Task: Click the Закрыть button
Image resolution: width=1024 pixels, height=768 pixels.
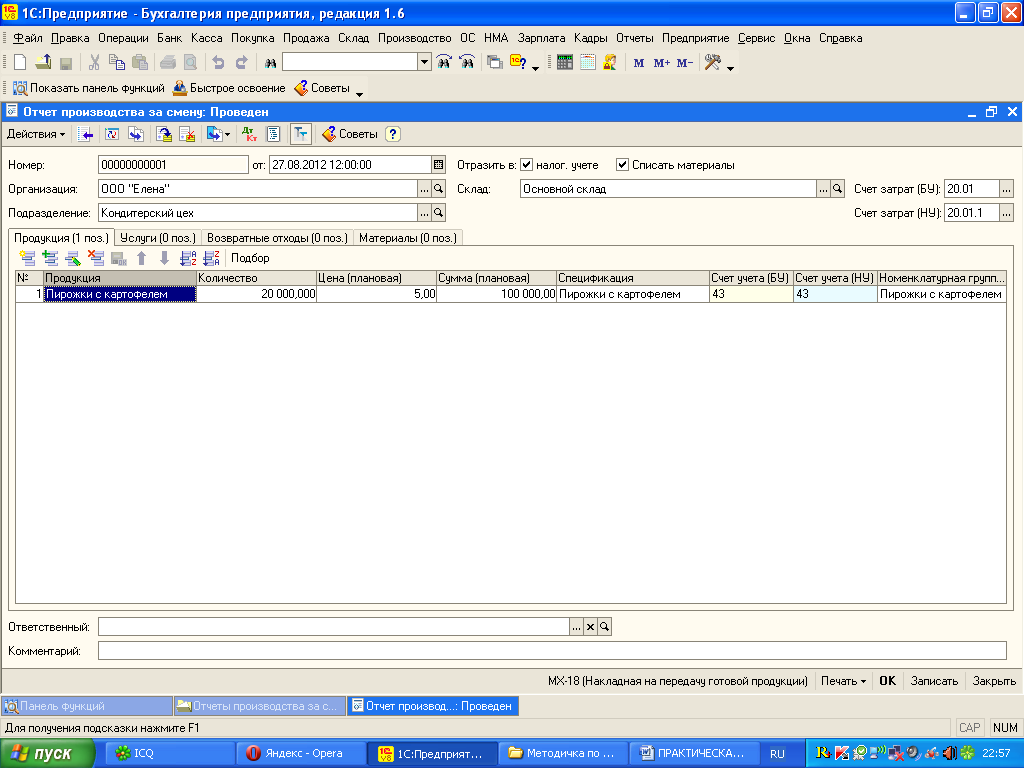Action: (994, 681)
